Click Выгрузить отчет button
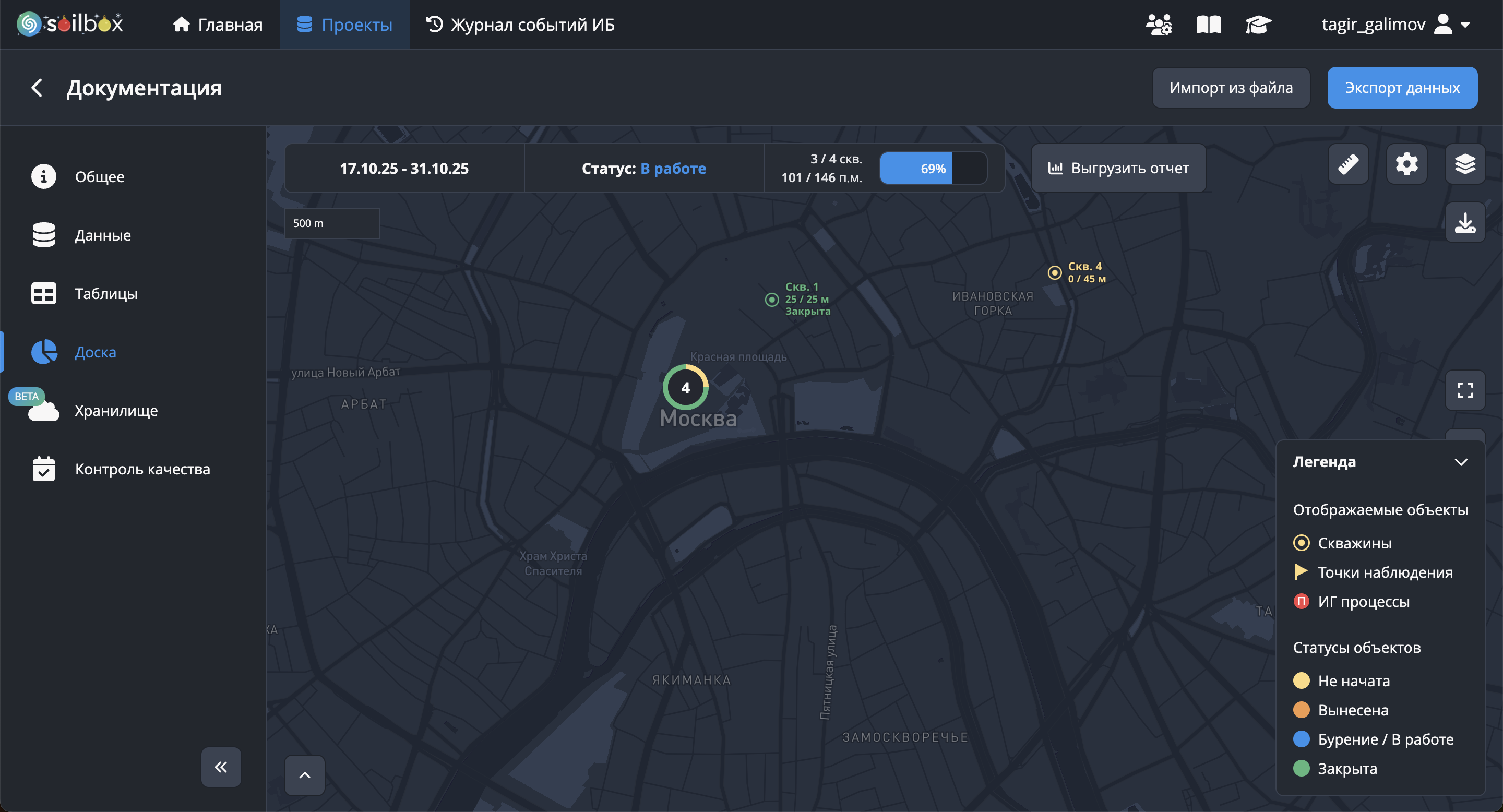 coord(1118,169)
